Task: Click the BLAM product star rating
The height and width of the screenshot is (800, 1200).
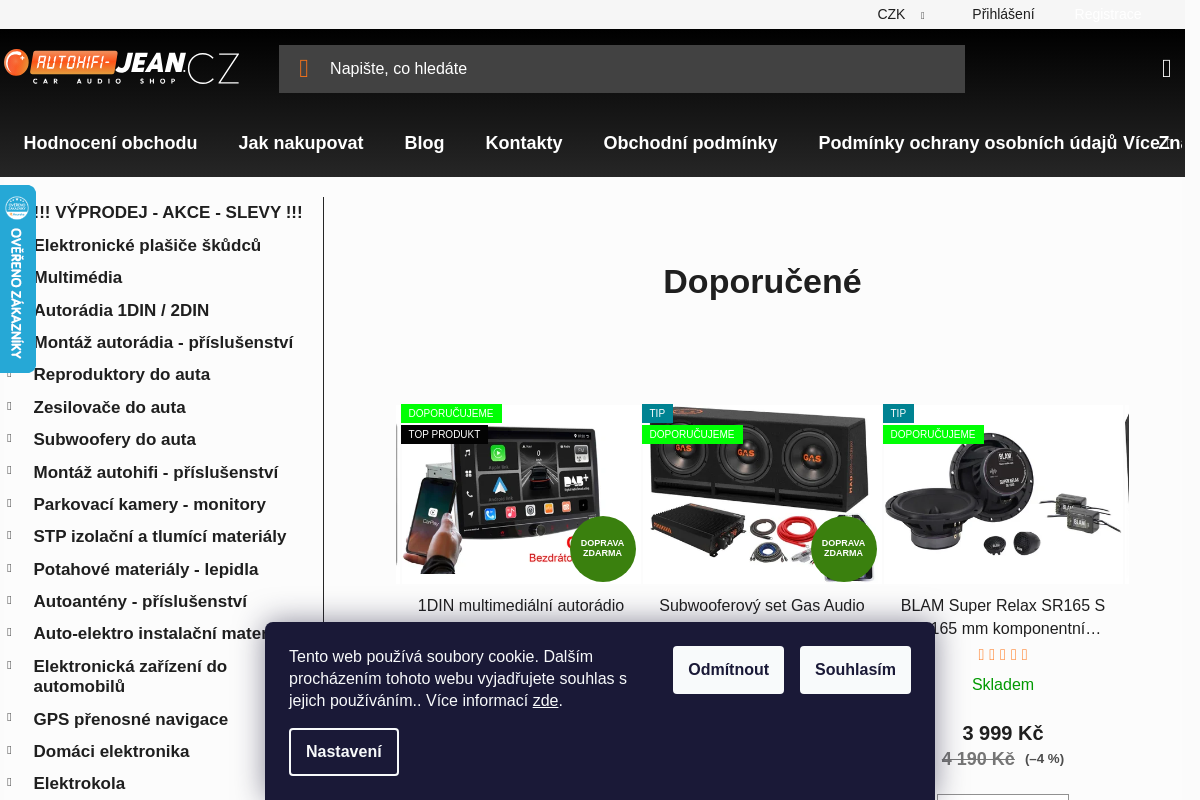Action: [1003, 655]
